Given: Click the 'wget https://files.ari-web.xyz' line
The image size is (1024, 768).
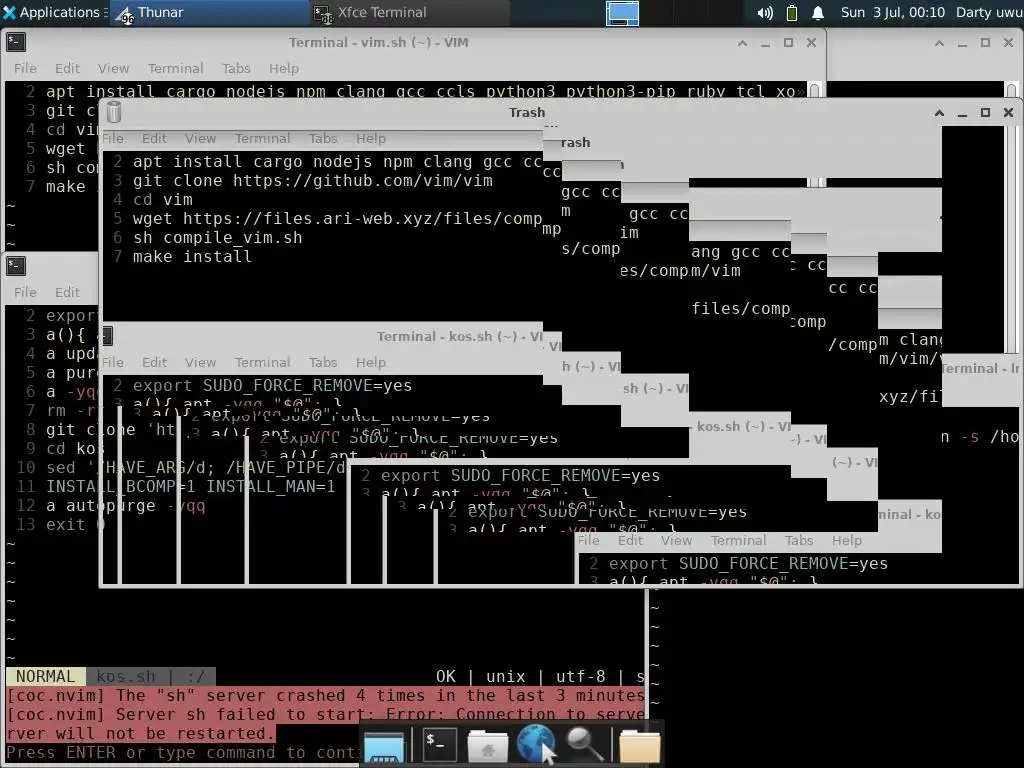Looking at the screenshot, I should coord(337,219).
